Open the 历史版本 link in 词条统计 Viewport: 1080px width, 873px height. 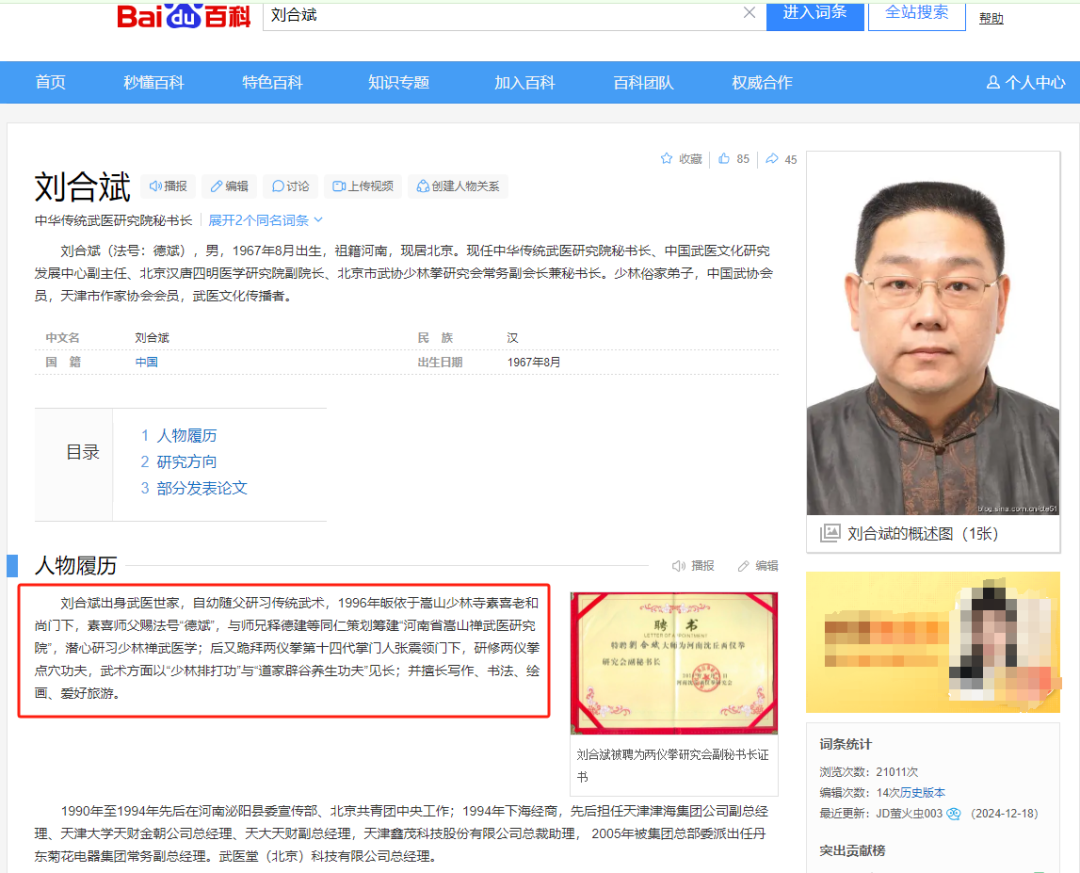pos(923,792)
